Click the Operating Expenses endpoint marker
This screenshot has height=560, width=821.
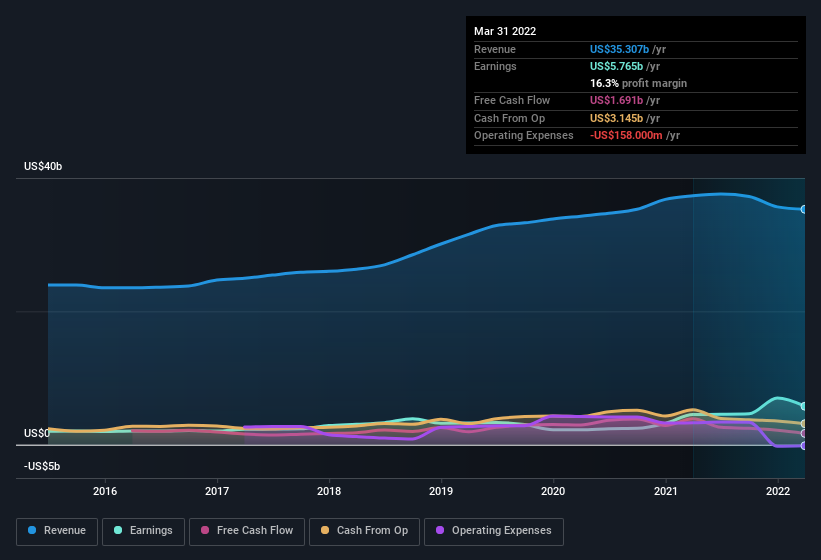[804, 446]
